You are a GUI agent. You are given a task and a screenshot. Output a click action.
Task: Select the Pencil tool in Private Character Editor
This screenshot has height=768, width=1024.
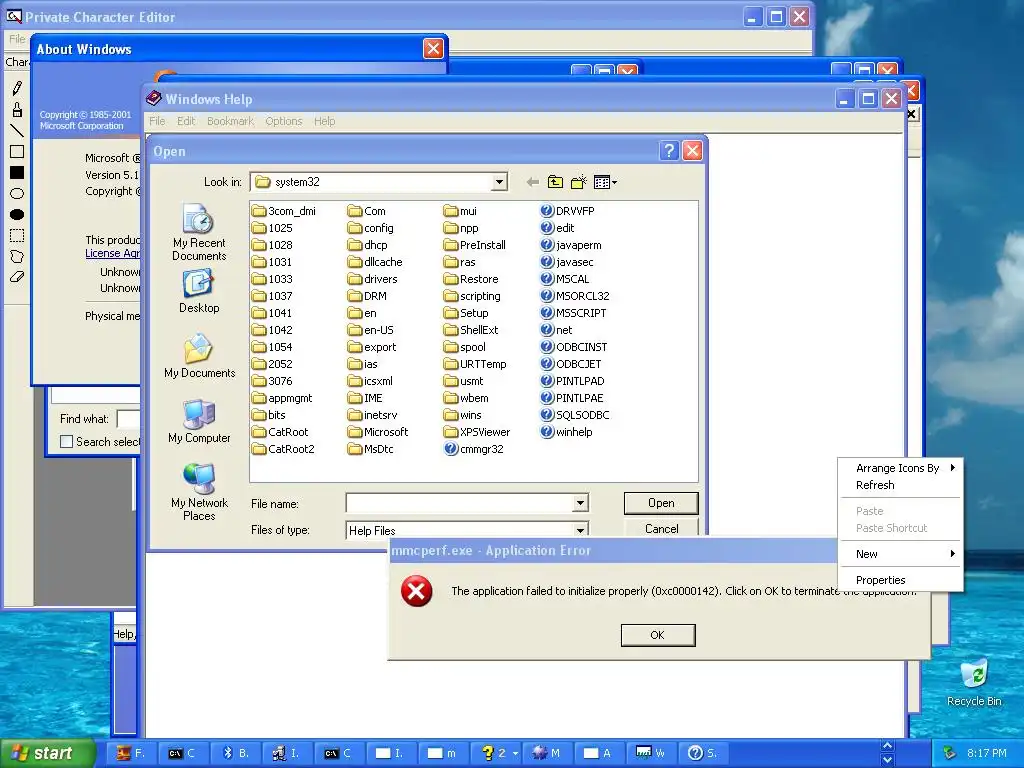point(17,88)
